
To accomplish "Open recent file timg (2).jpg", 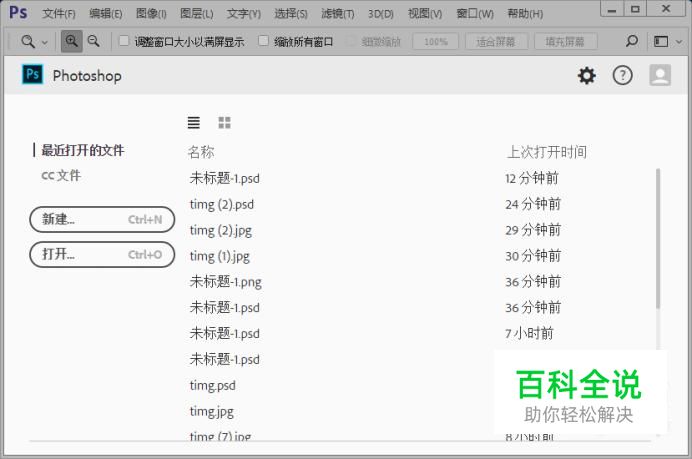I will (x=221, y=230).
